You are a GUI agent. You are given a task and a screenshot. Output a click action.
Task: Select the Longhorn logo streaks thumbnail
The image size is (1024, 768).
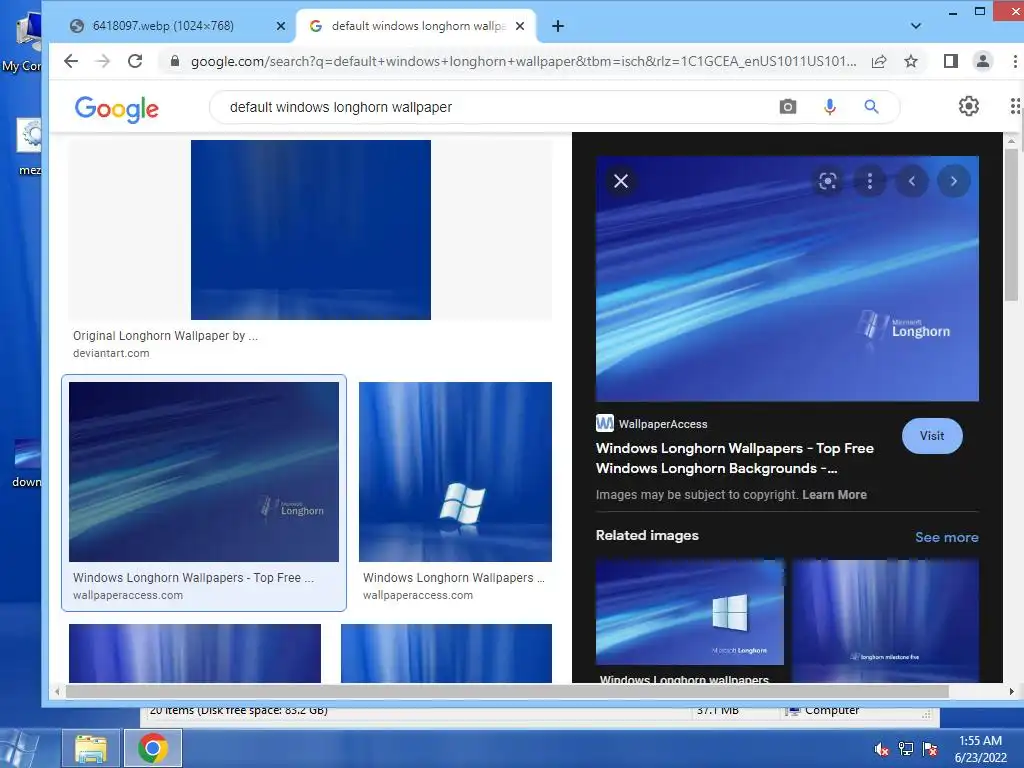coord(204,472)
